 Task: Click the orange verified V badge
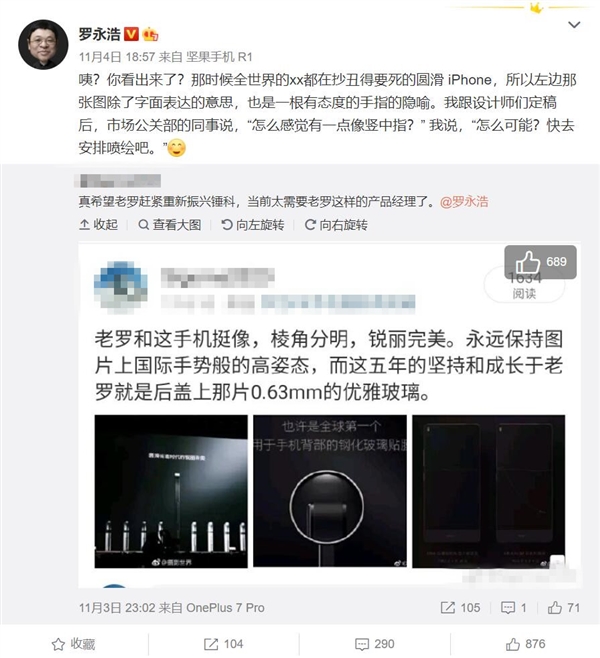132,34
